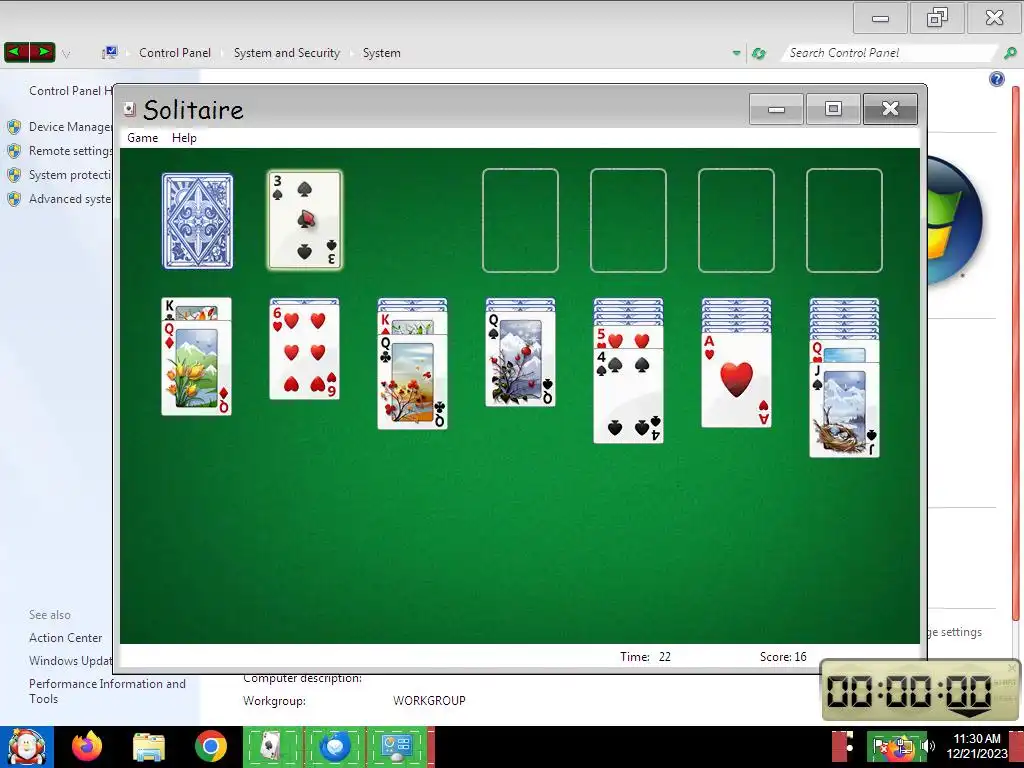The height and width of the screenshot is (768, 1024).
Task: Maximize the Solitaire window
Action: coord(833,109)
